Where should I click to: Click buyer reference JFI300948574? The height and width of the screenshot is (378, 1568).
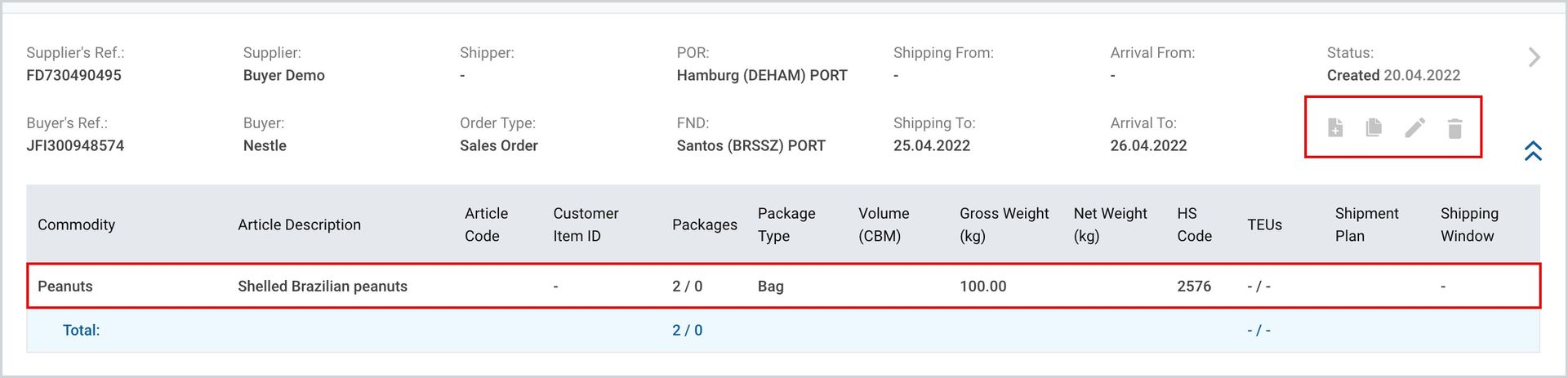point(75,145)
